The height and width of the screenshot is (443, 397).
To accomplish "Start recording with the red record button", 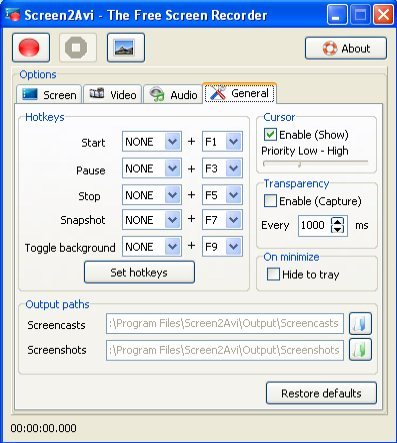I will click(31, 48).
